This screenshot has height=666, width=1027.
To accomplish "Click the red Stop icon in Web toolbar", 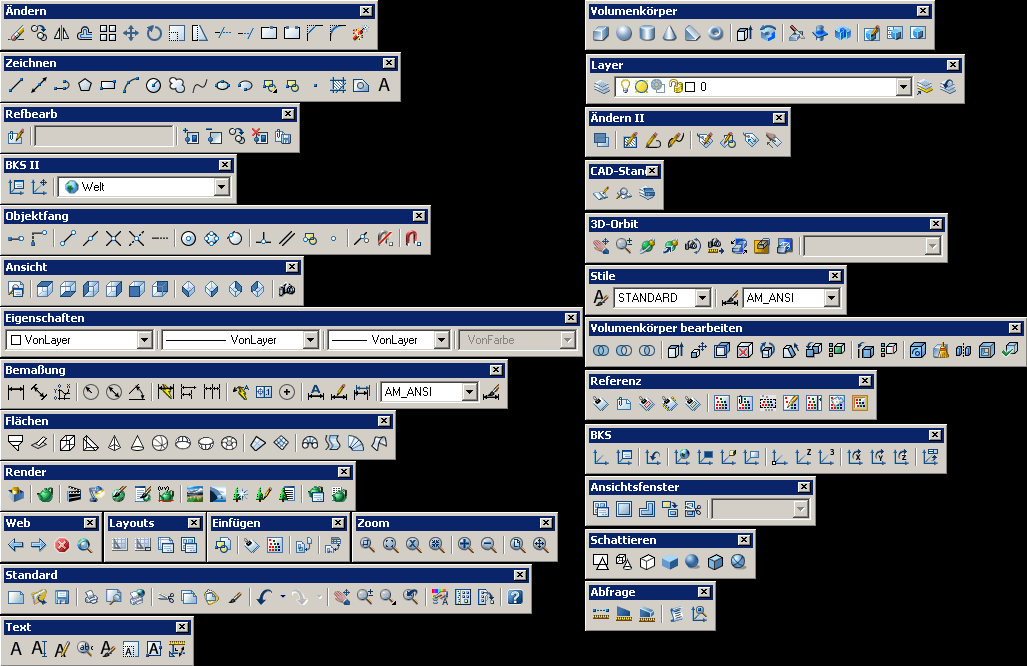I will [62, 546].
